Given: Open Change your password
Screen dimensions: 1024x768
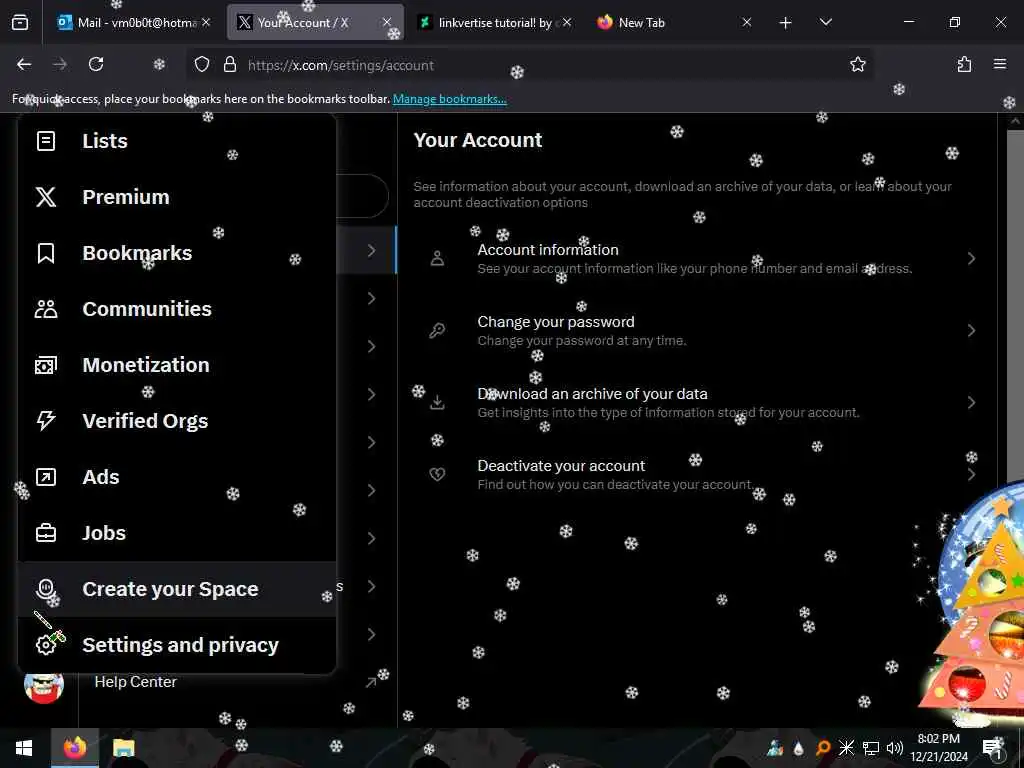Looking at the screenshot, I should pyautogui.click(x=697, y=330).
